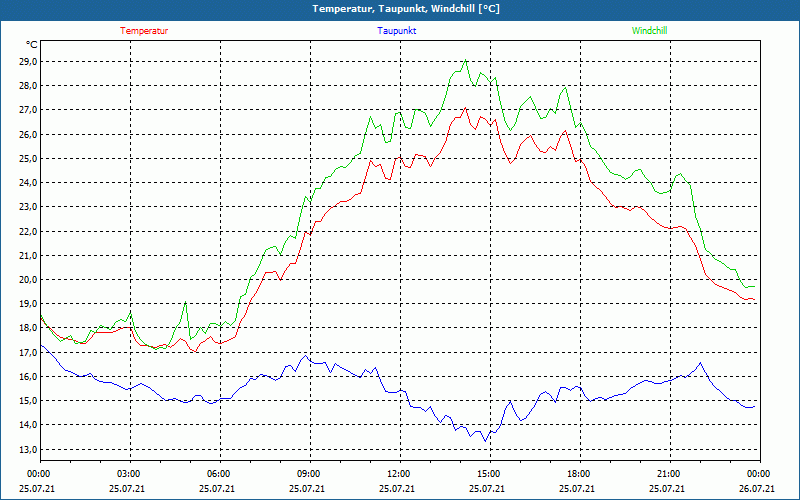800x500 pixels.
Task: Click the 14,0 y-axis value
Action: tap(28, 425)
